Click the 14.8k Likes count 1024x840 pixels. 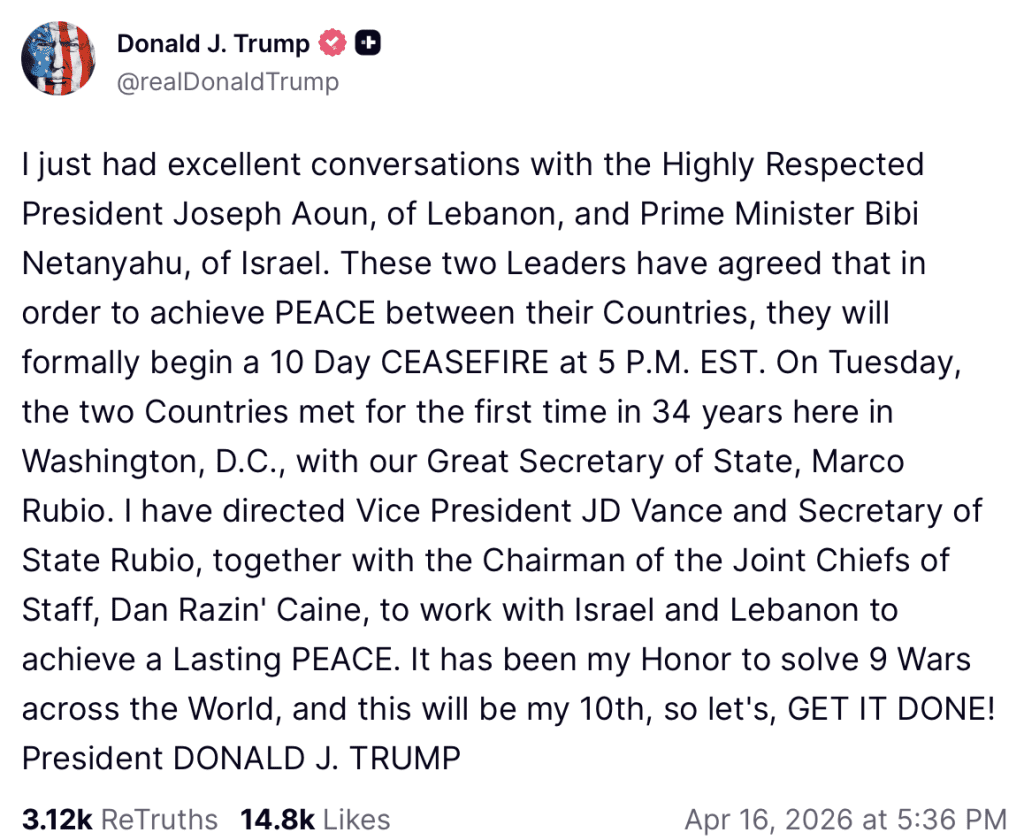(274, 819)
